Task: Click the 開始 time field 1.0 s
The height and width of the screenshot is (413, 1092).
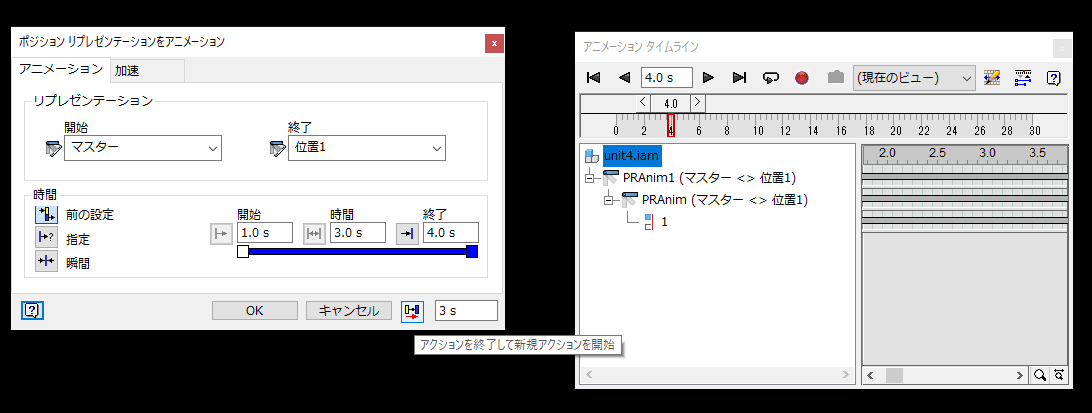Action: click(265, 233)
